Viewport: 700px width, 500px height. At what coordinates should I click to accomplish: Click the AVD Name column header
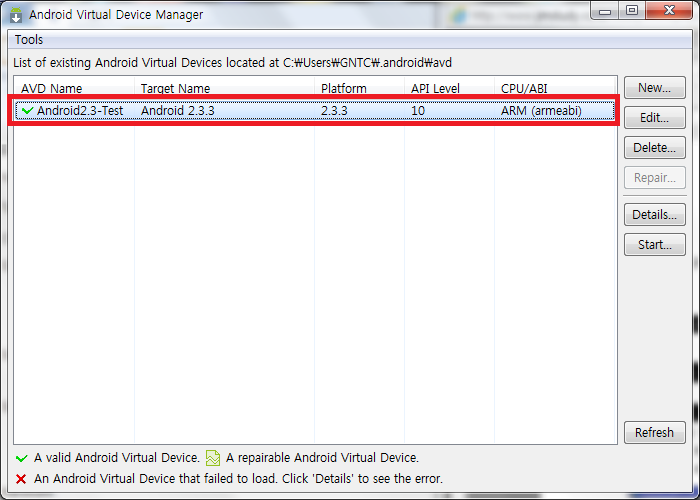pos(74,88)
